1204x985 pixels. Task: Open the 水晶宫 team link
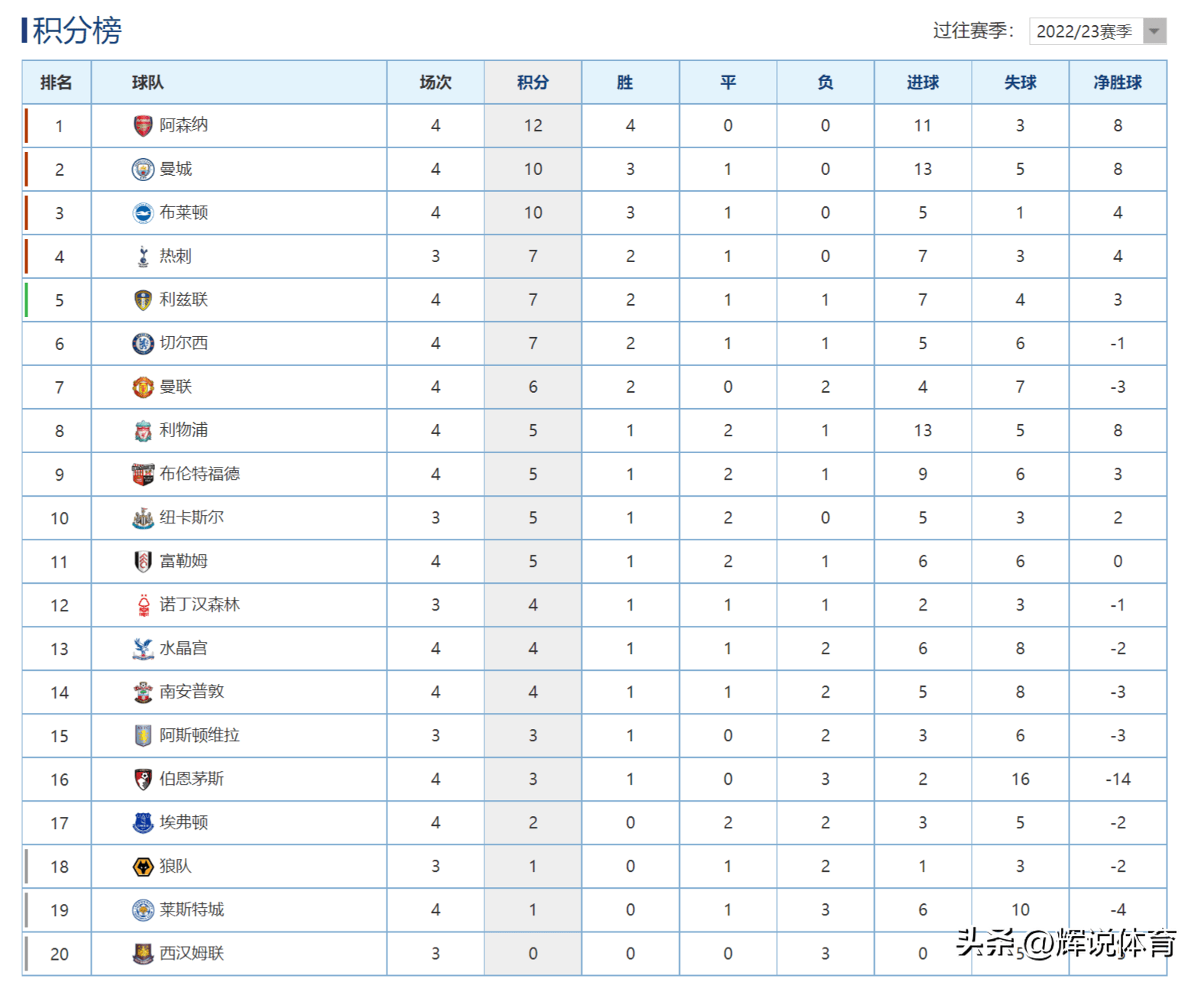tap(183, 648)
